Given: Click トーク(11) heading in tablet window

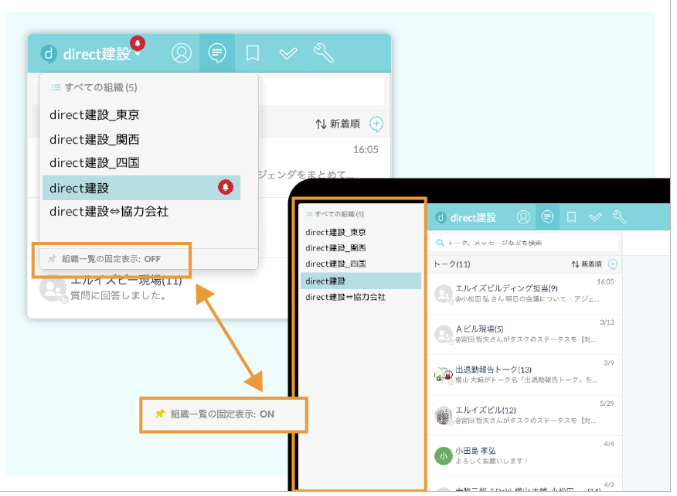Looking at the screenshot, I should 452,264.
